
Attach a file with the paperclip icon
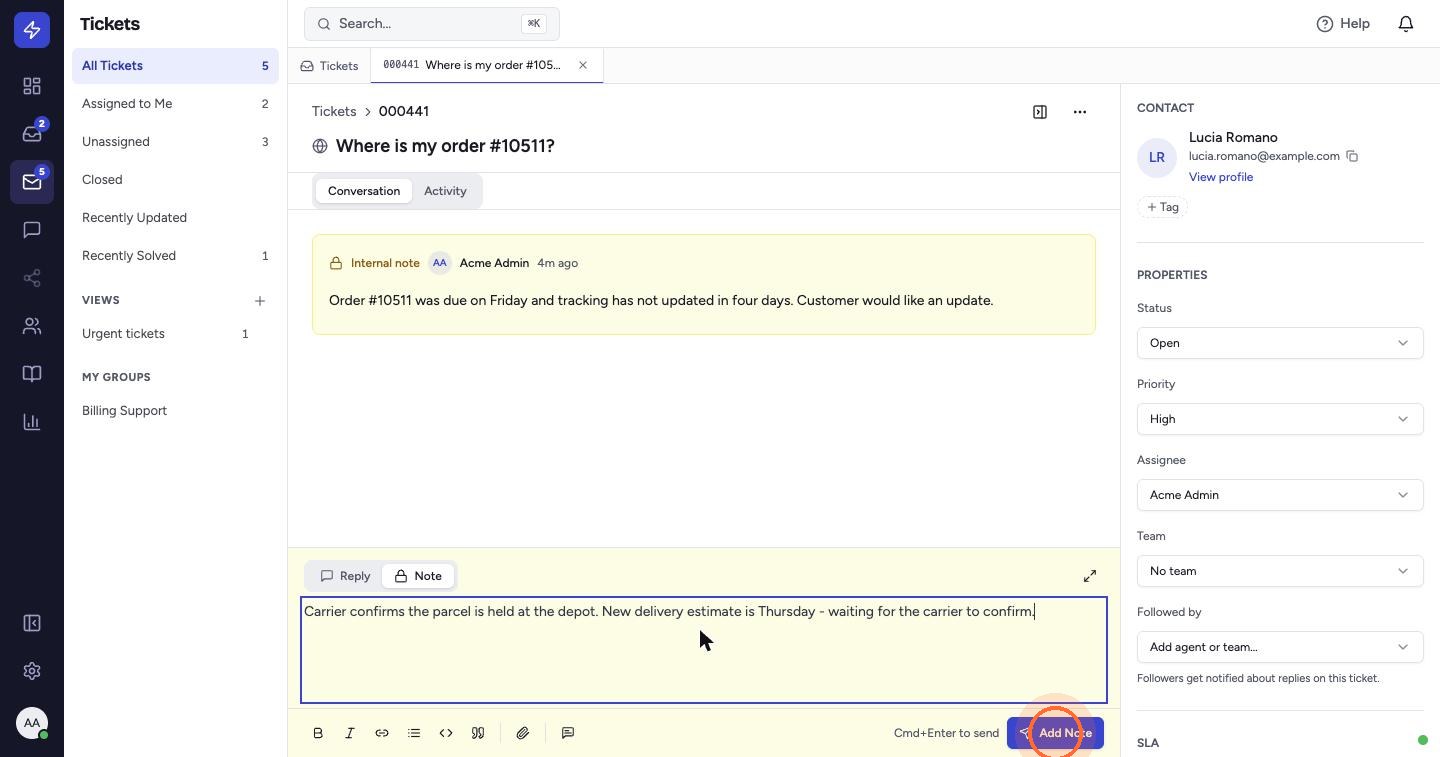(523, 733)
